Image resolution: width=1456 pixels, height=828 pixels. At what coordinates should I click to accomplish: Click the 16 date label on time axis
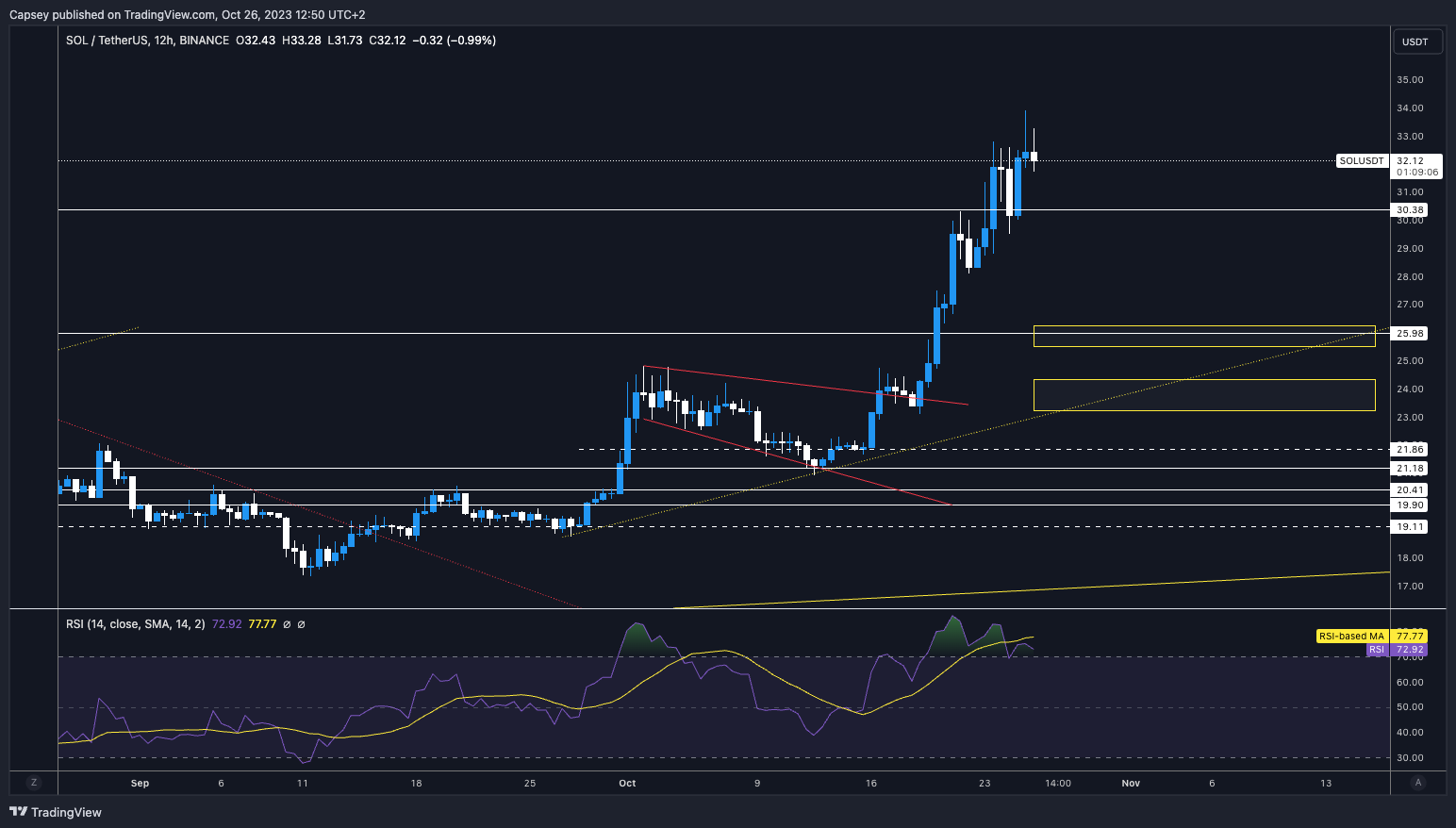pos(871,783)
